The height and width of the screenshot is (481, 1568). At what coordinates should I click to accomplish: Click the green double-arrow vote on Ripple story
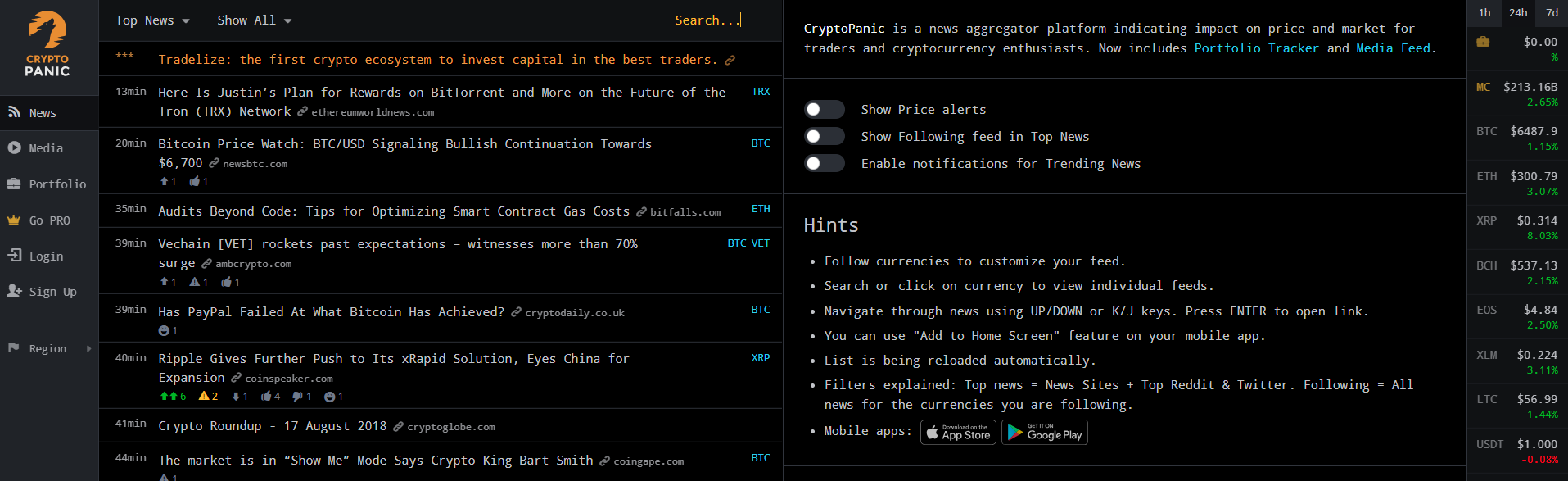click(x=169, y=396)
